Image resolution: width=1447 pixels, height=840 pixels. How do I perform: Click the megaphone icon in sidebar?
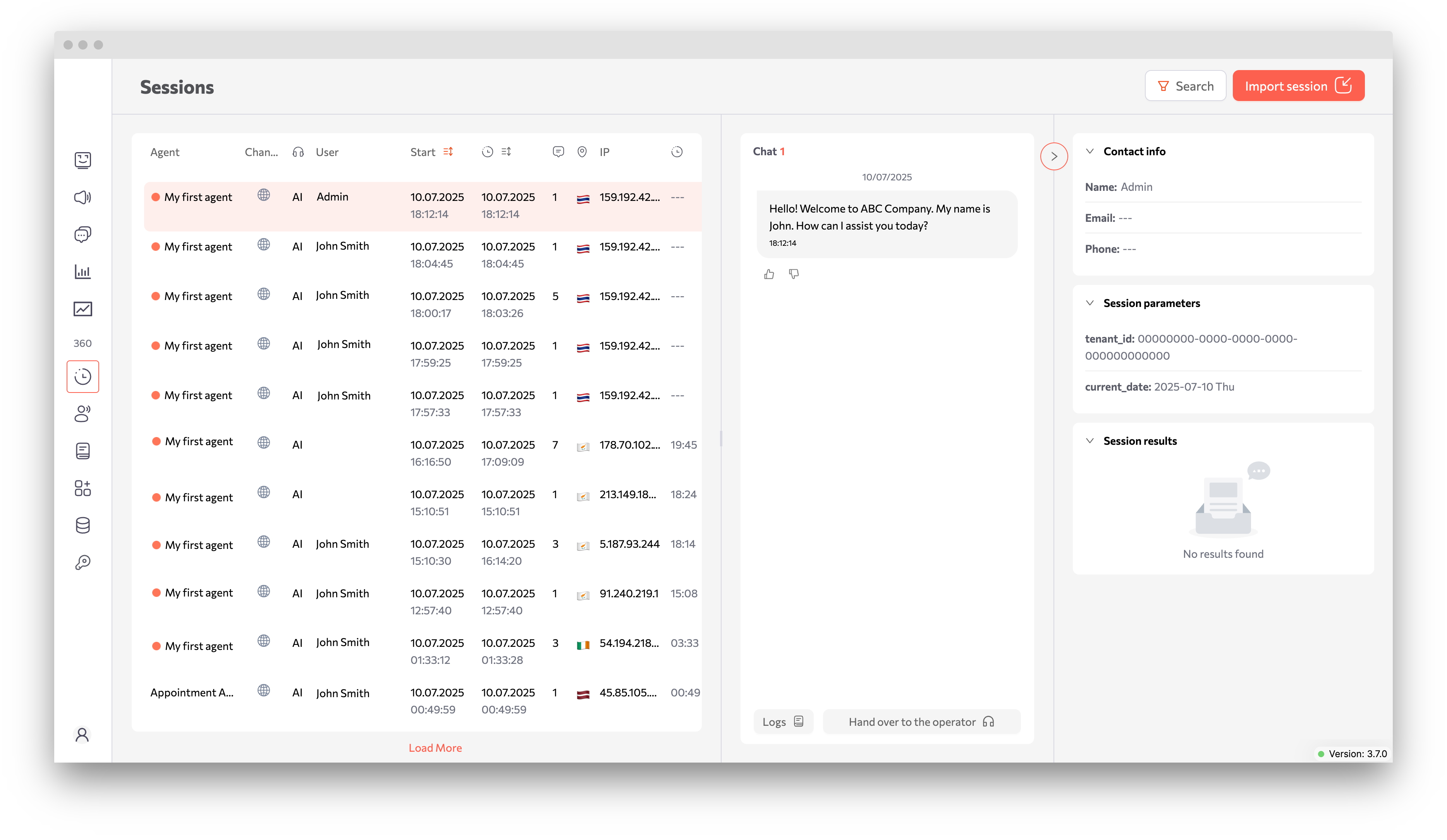coord(82,197)
